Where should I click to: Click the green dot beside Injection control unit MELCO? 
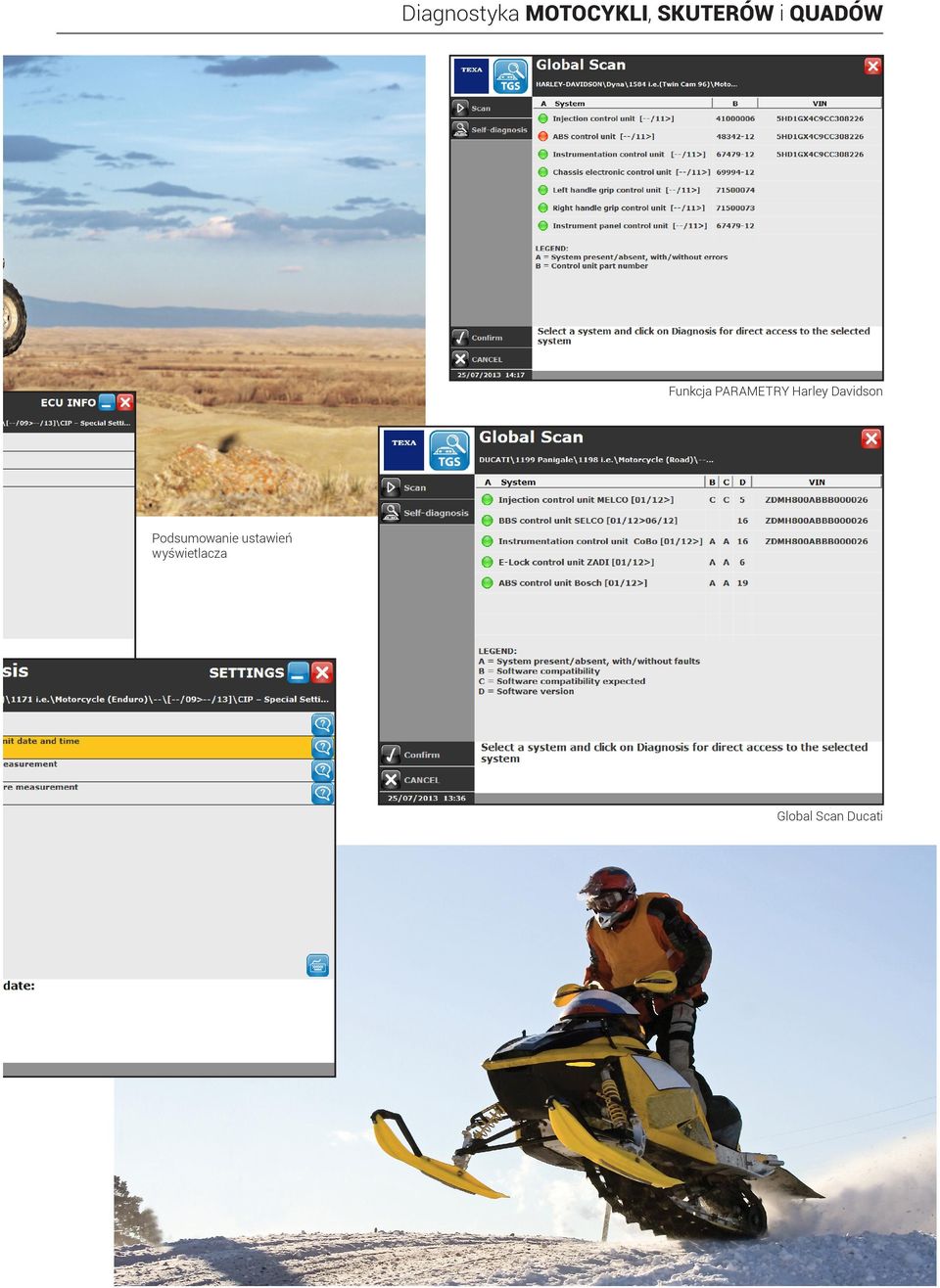click(487, 499)
